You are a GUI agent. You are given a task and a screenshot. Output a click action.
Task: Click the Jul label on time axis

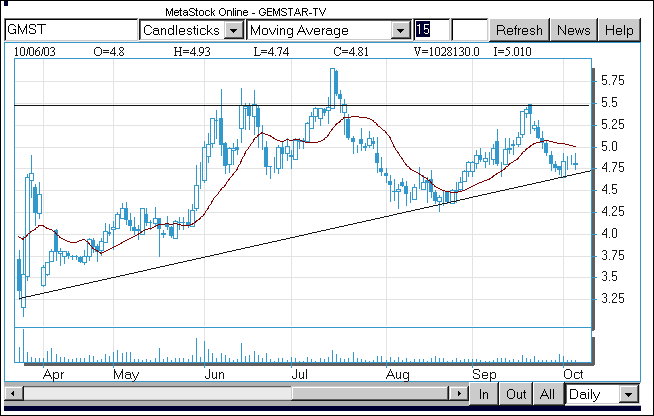click(x=299, y=374)
